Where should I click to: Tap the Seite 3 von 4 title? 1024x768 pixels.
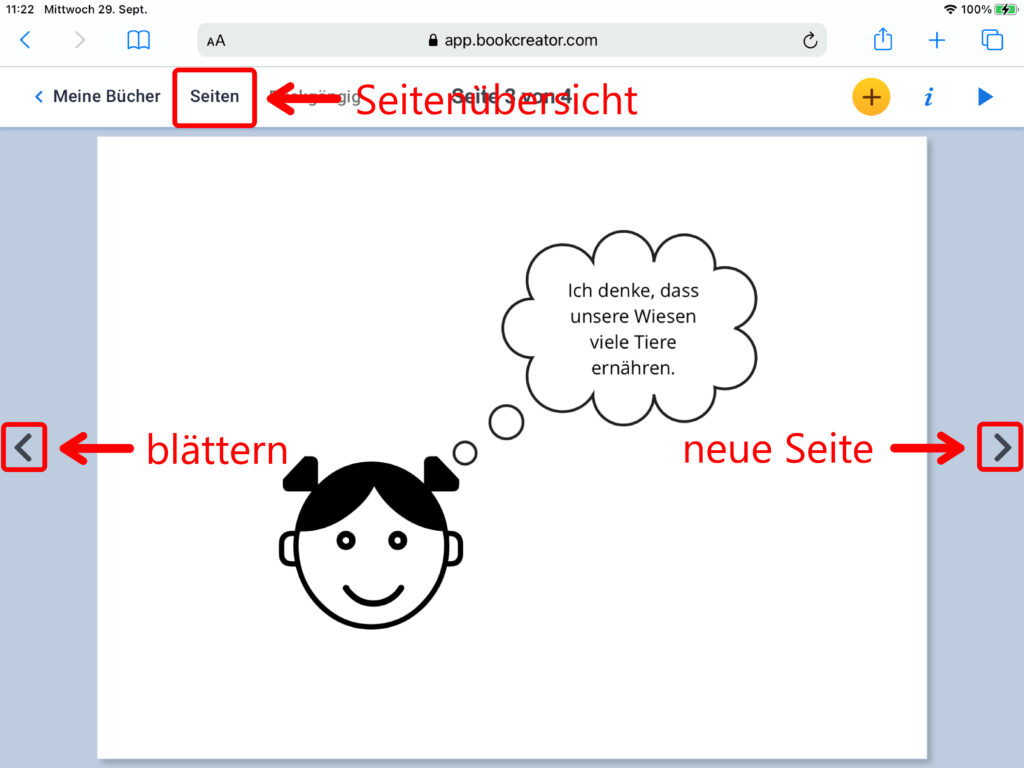[x=510, y=97]
